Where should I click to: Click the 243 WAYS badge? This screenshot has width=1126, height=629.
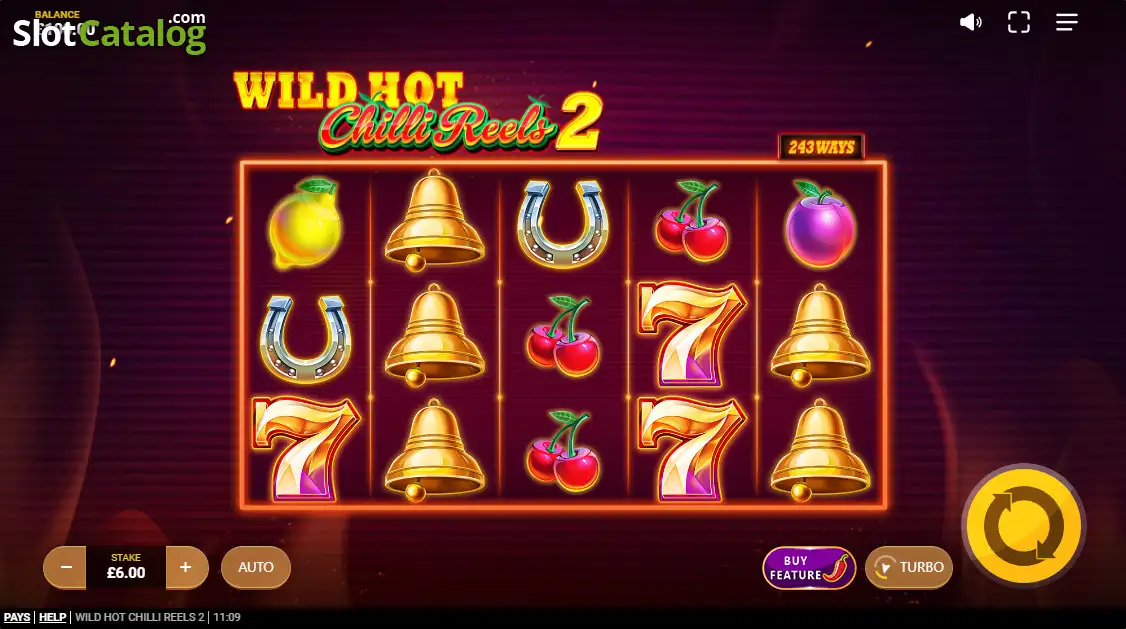click(822, 147)
